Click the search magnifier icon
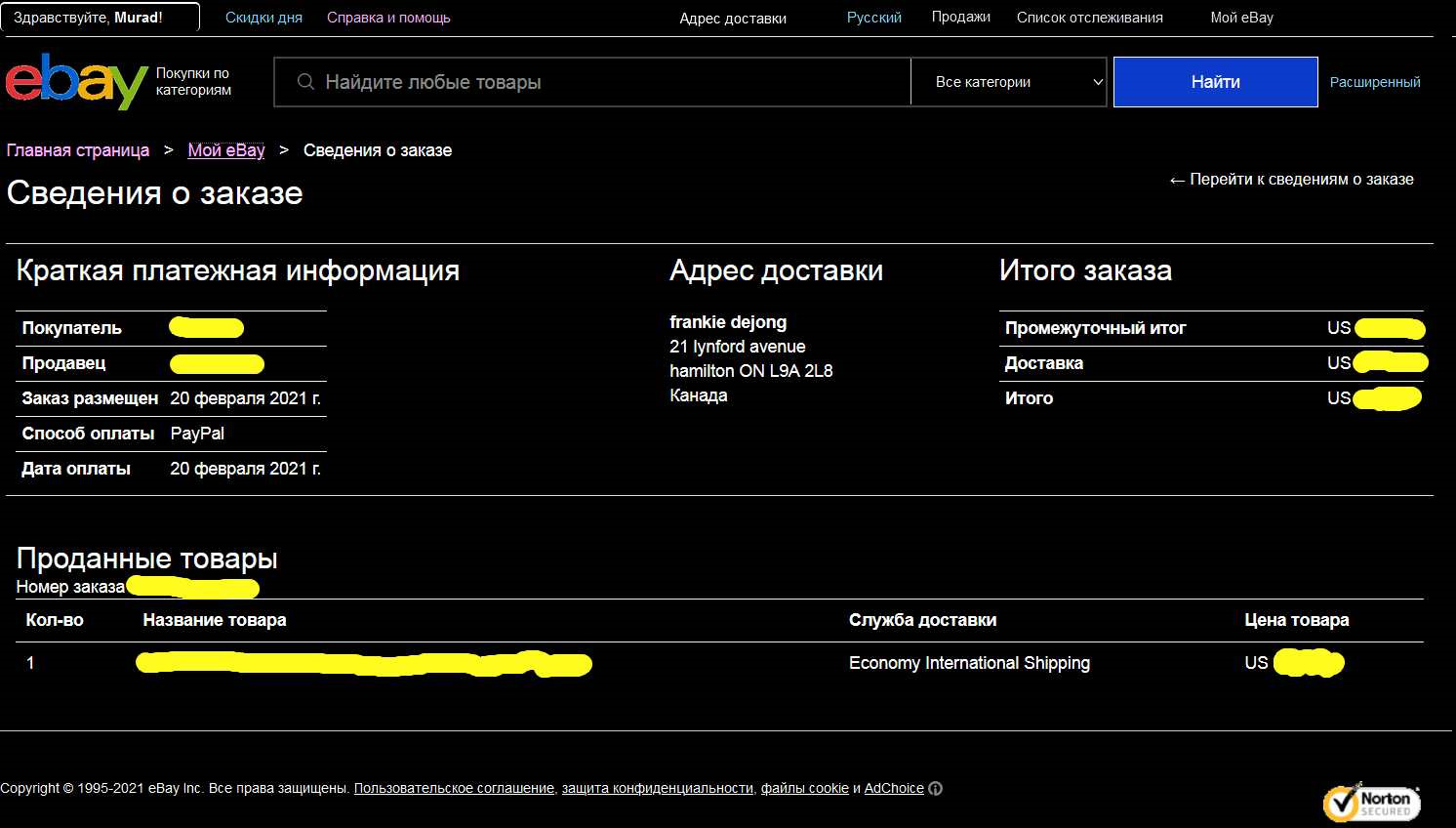This screenshot has width=1456, height=828. [305, 82]
